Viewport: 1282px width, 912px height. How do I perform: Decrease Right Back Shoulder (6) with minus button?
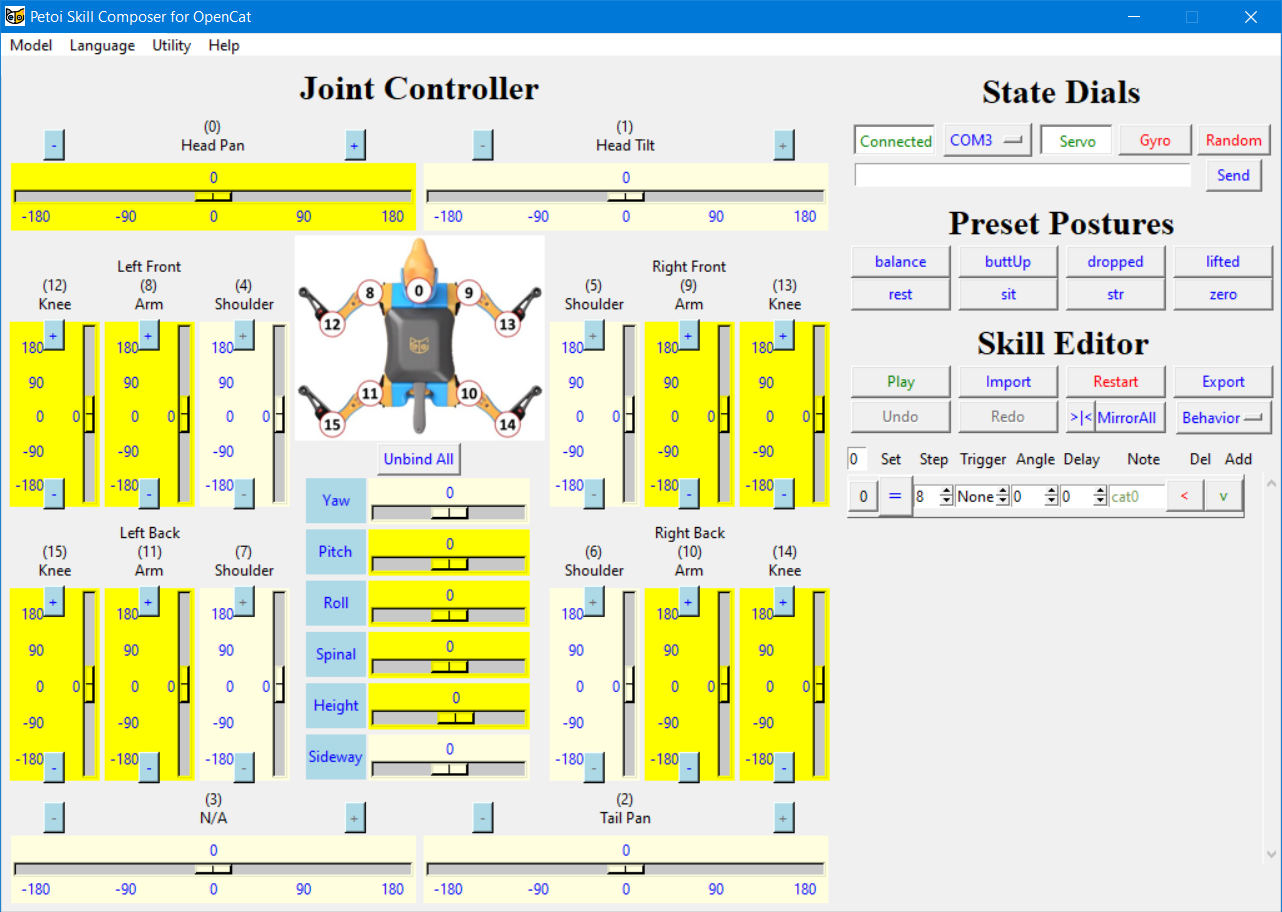click(x=594, y=767)
